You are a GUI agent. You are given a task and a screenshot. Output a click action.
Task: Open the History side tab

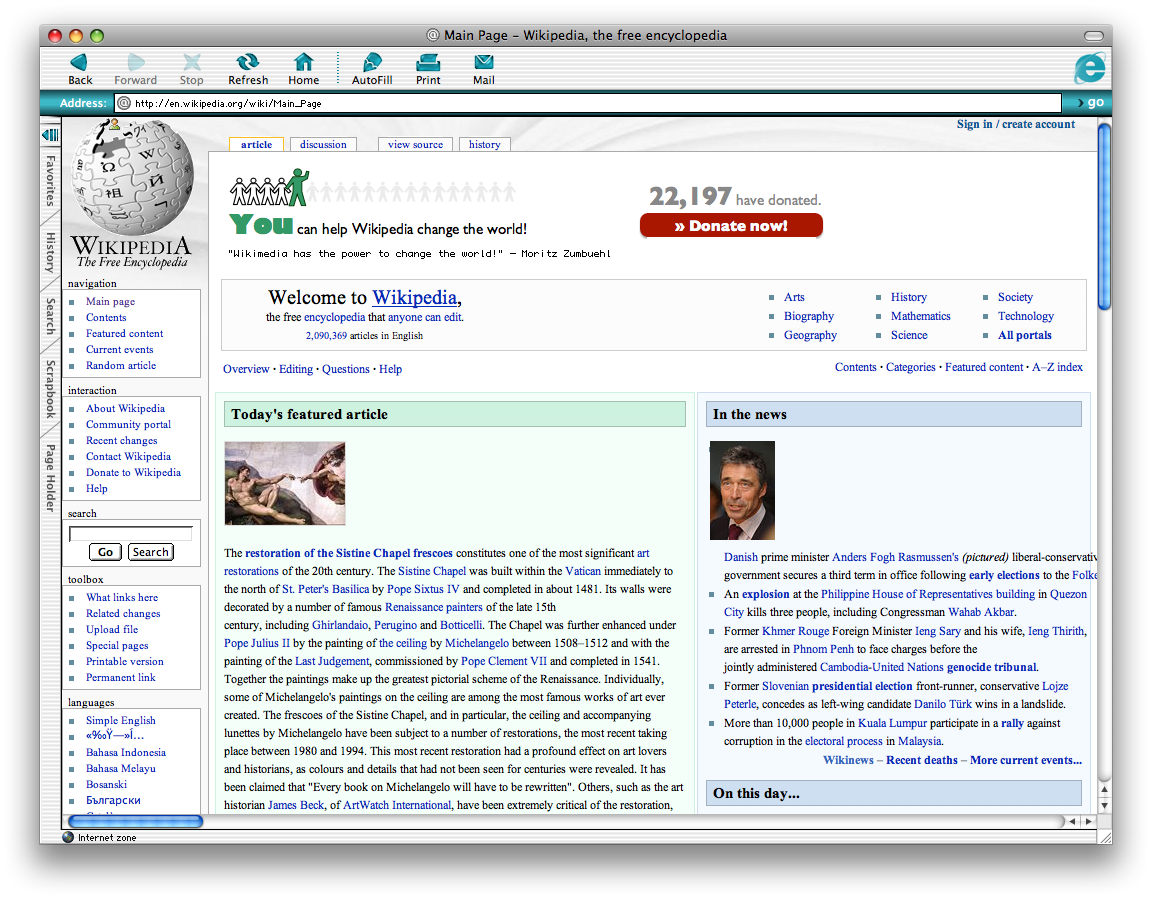coord(50,252)
